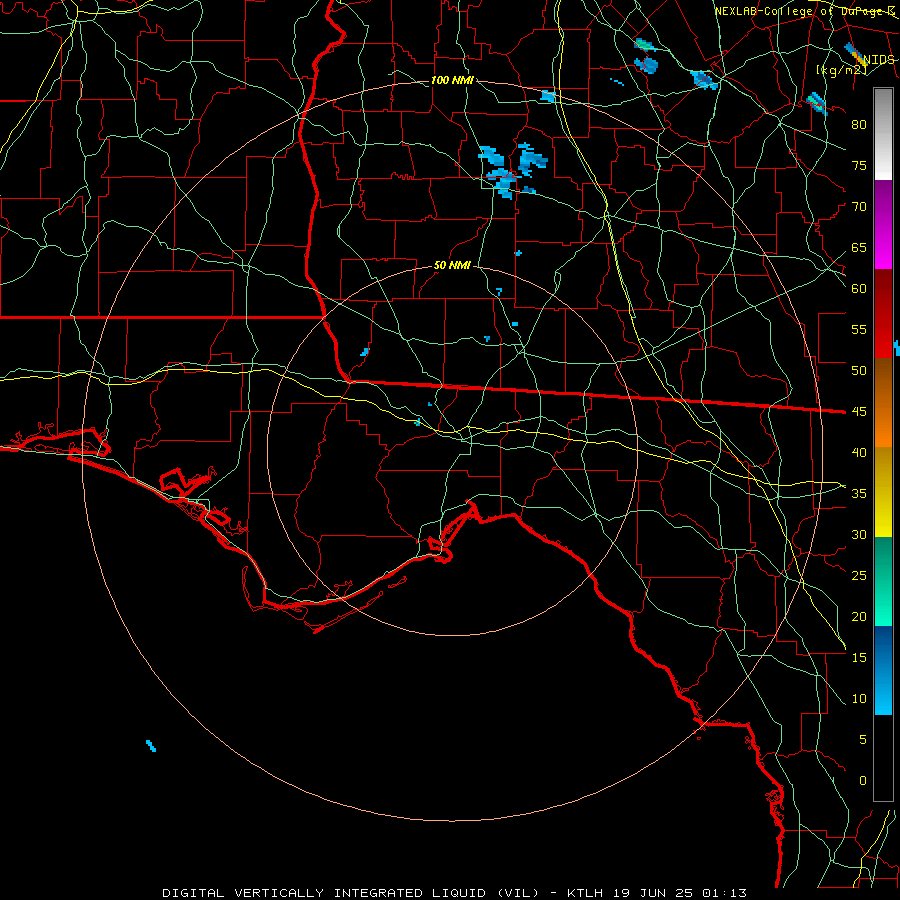
Task: Click the "40" value on the VIL scale
Action: 859,452
